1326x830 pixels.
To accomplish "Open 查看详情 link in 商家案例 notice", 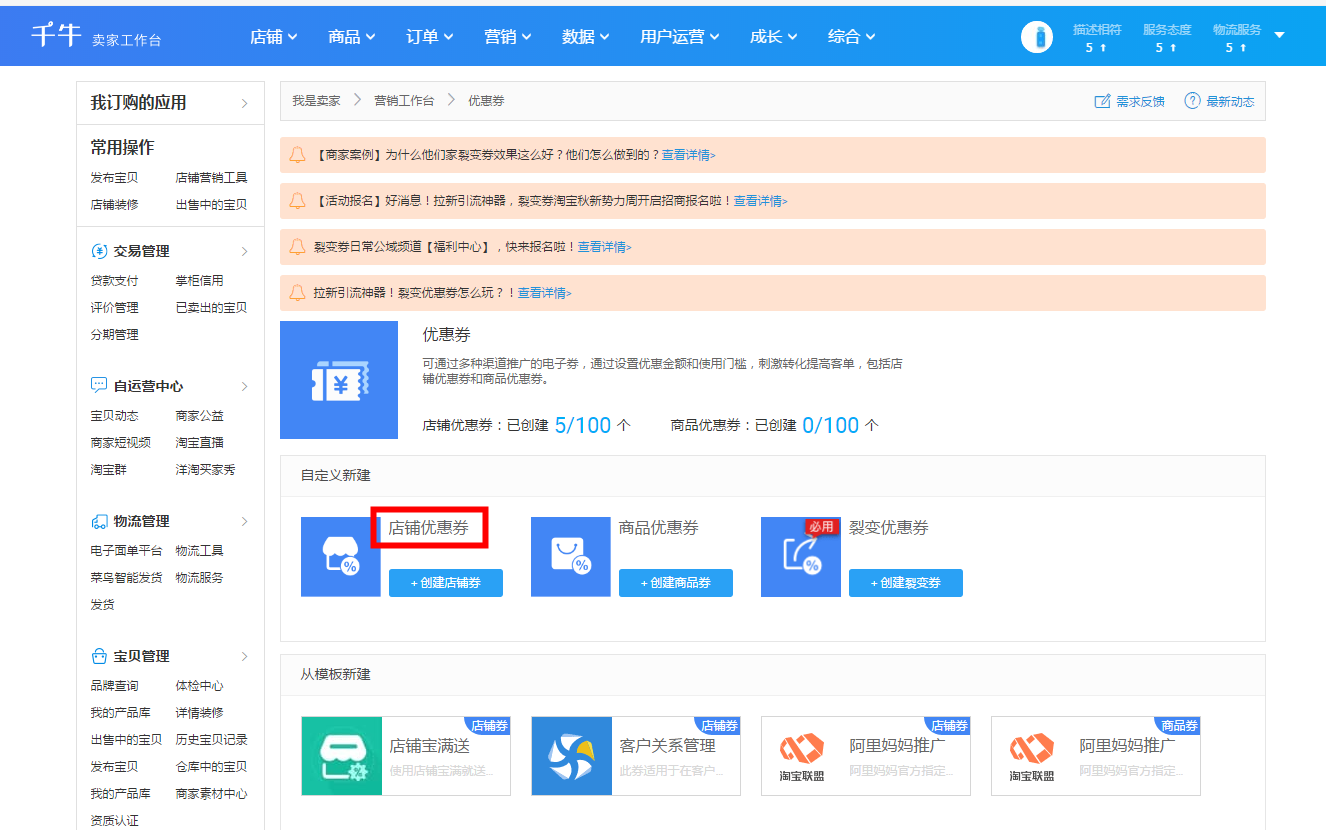I will click(x=688, y=155).
